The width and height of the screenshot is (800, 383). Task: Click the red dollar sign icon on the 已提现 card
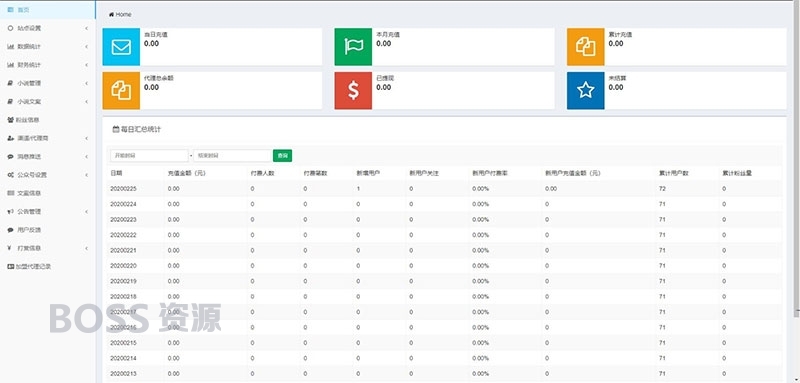[353, 91]
